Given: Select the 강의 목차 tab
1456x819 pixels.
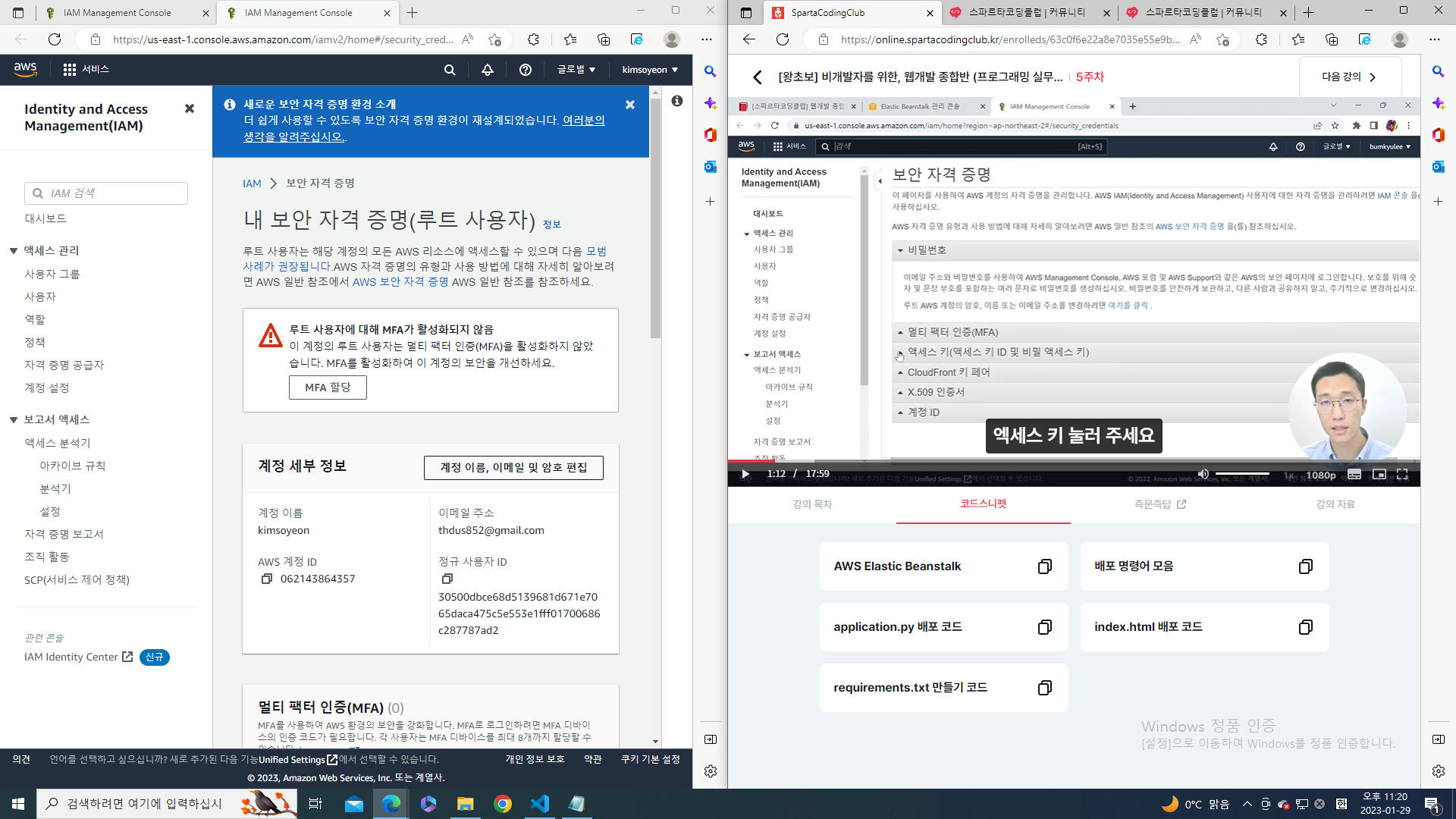Looking at the screenshot, I should [812, 504].
